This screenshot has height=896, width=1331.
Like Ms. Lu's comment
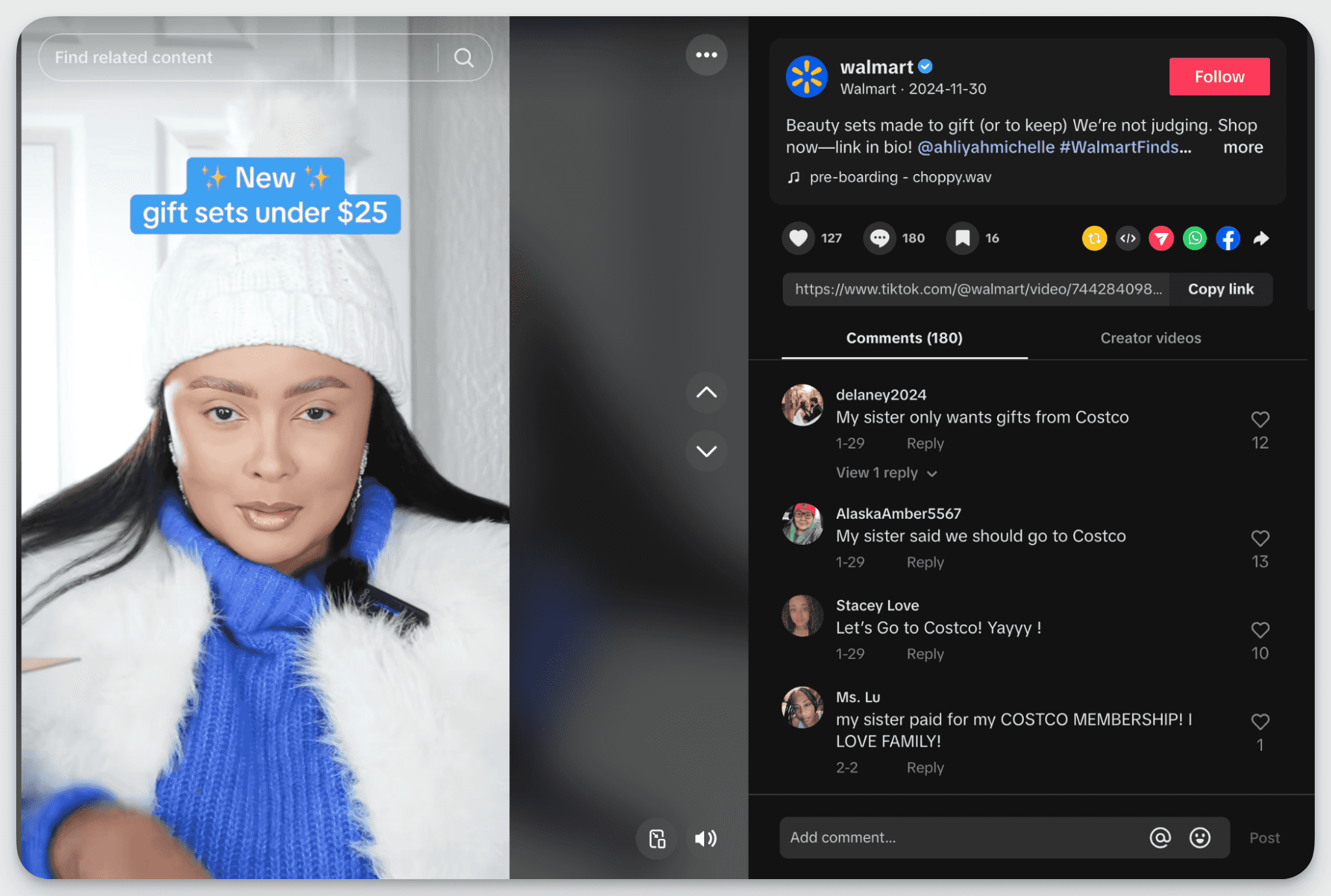coord(1260,721)
